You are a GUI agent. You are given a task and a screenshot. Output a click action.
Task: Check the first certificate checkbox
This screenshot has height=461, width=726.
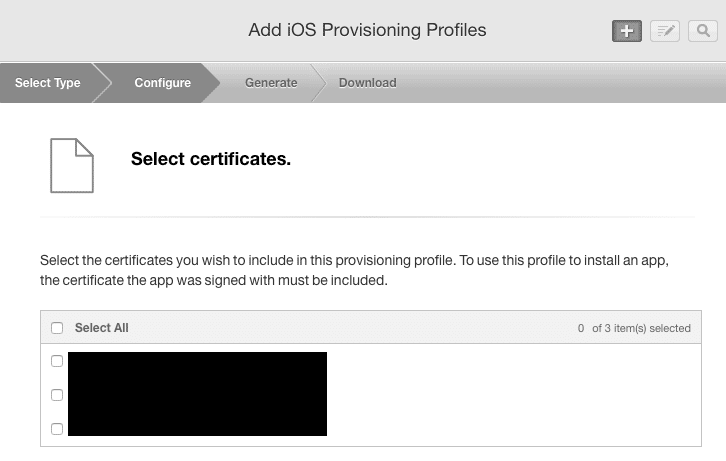click(57, 361)
